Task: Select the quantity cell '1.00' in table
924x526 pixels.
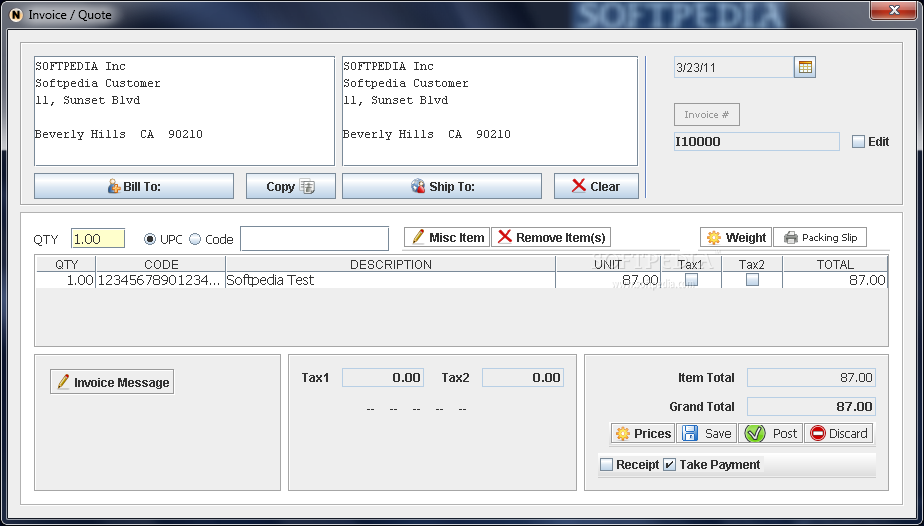Action: [66, 280]
